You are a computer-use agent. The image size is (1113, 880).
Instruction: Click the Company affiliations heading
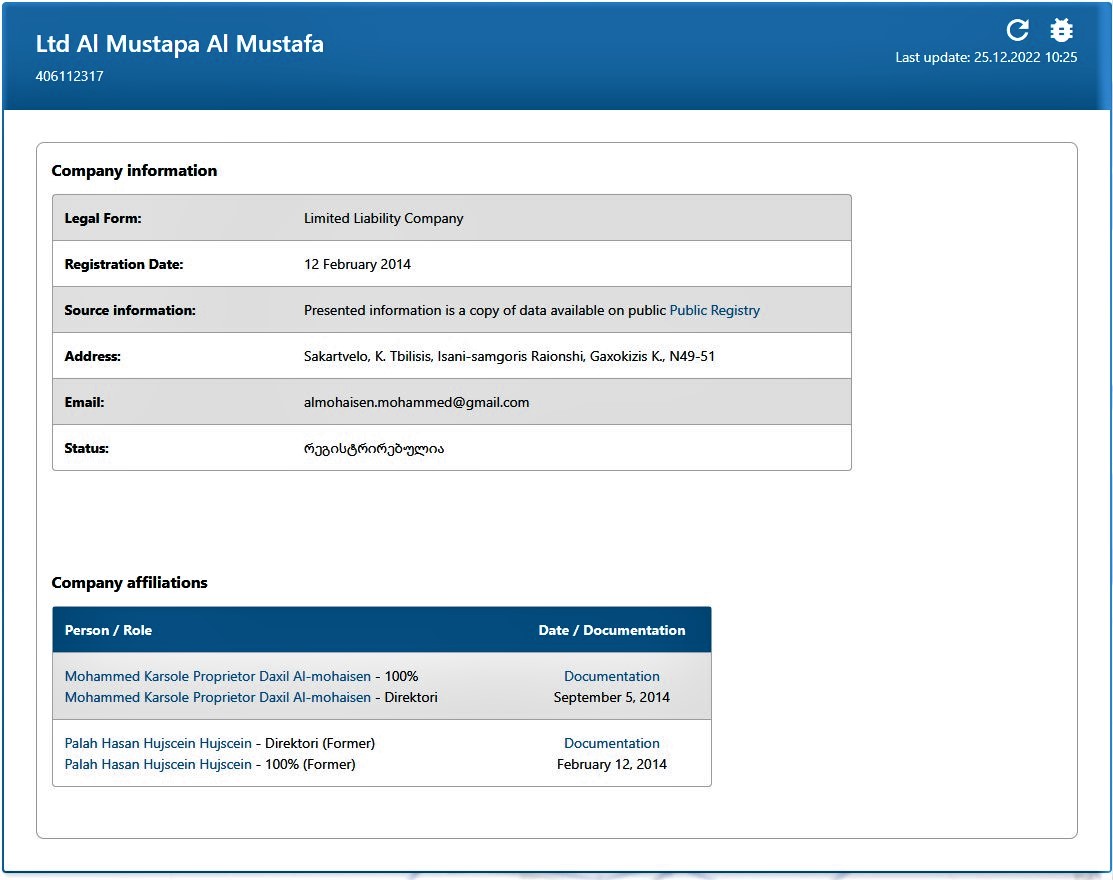(x=129, y=582)
